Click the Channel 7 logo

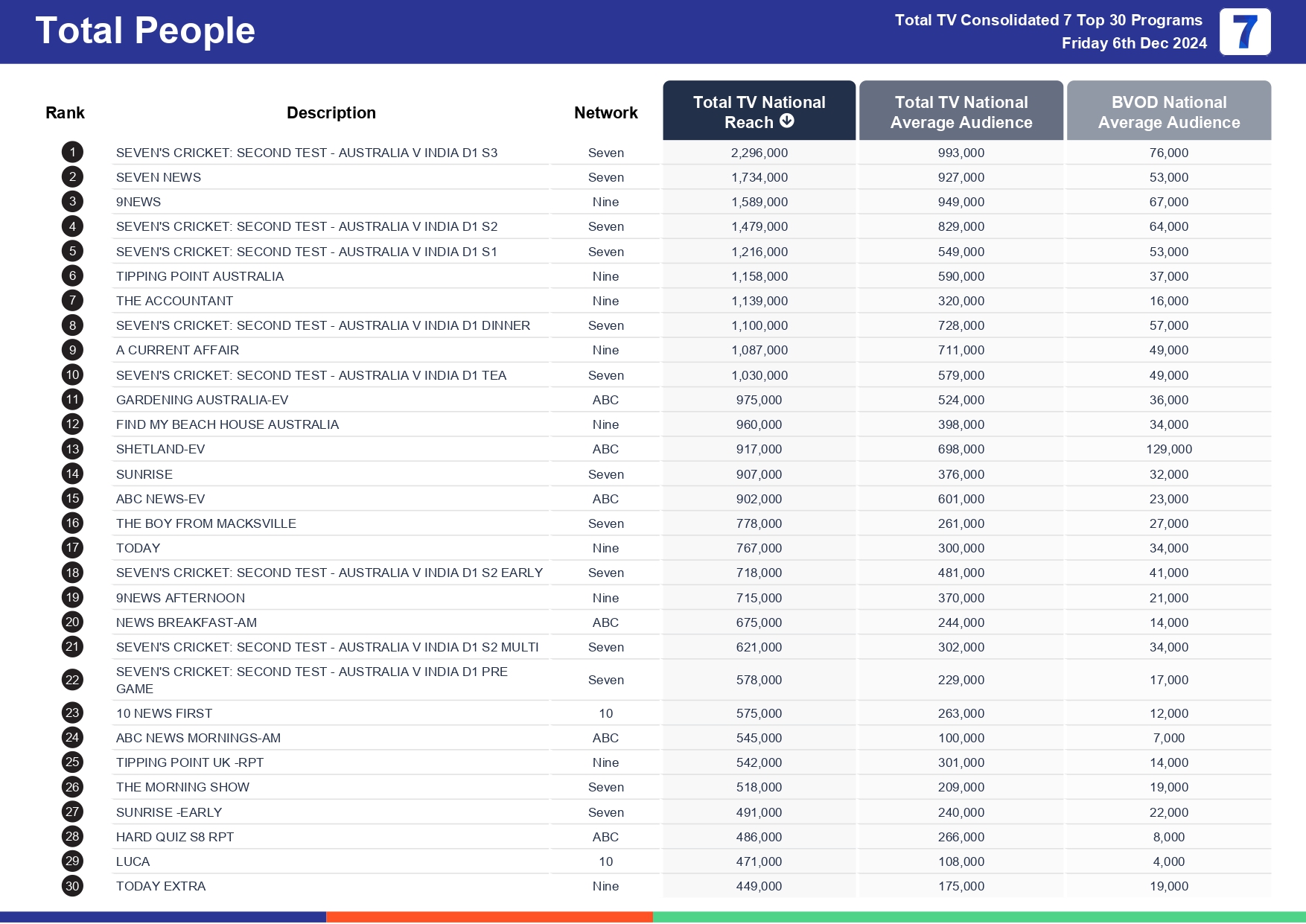1244,32
